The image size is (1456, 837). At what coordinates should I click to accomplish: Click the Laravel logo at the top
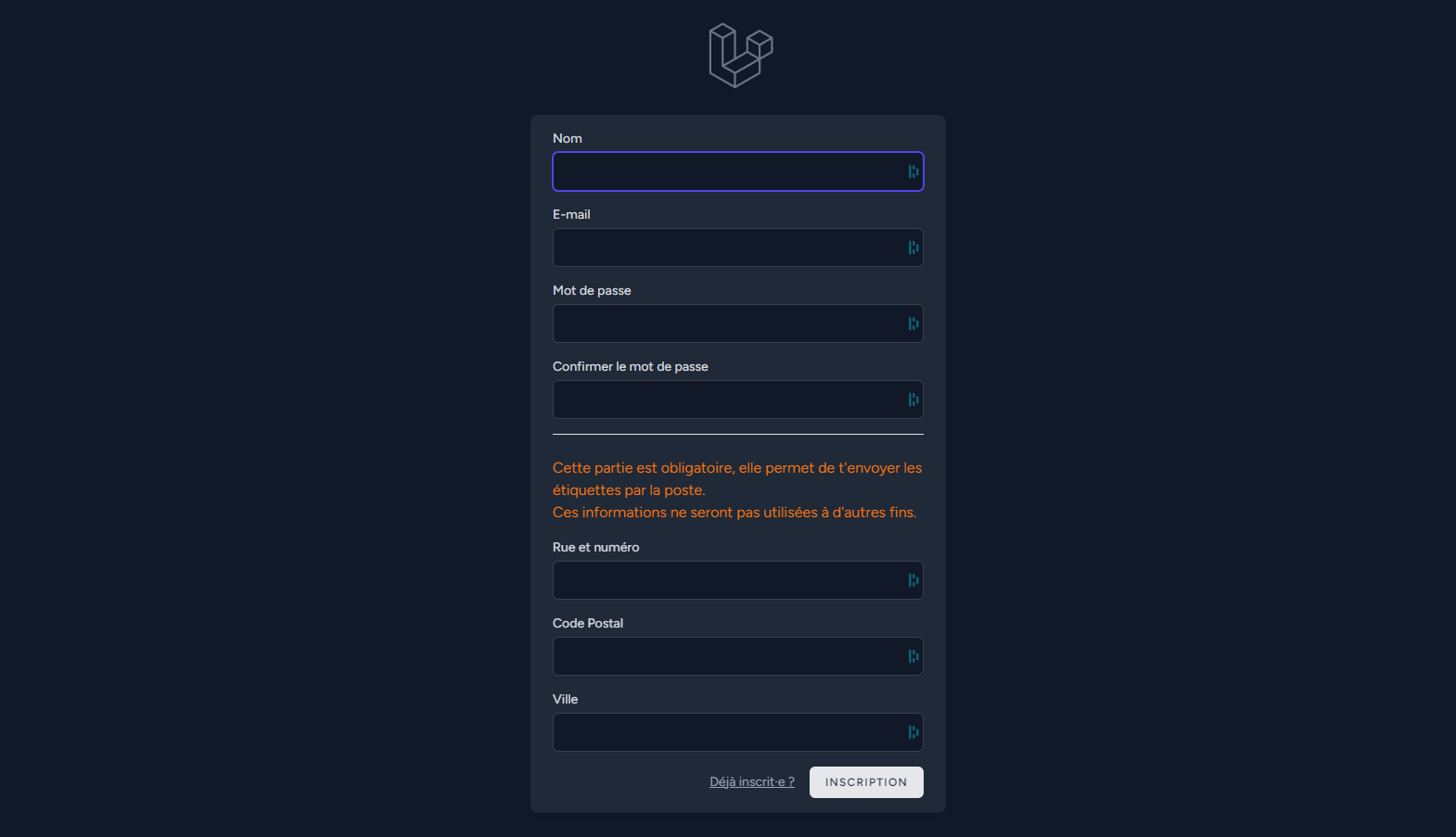(x=740, y=56)
